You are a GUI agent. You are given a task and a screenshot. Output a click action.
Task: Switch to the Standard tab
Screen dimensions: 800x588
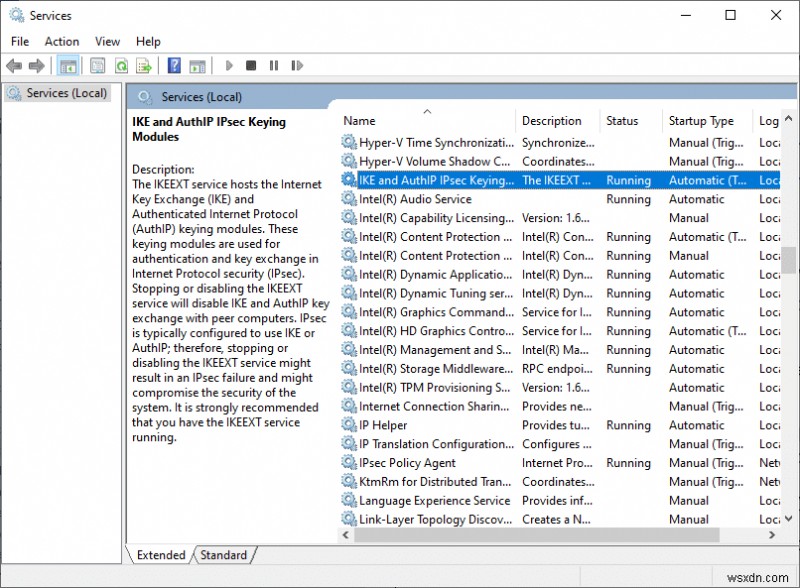(224, 555)
